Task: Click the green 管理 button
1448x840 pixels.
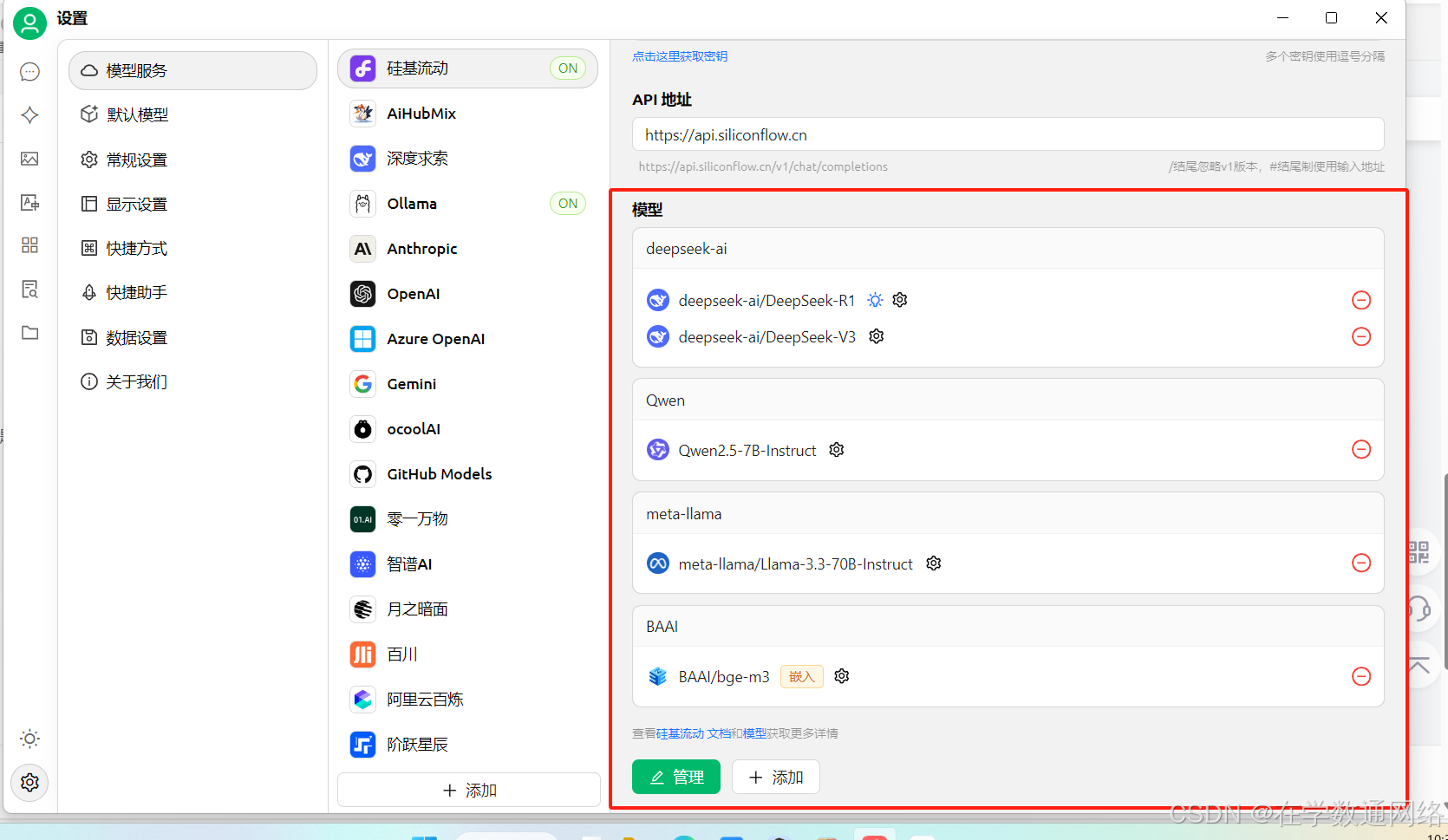Action: point(676,777)
